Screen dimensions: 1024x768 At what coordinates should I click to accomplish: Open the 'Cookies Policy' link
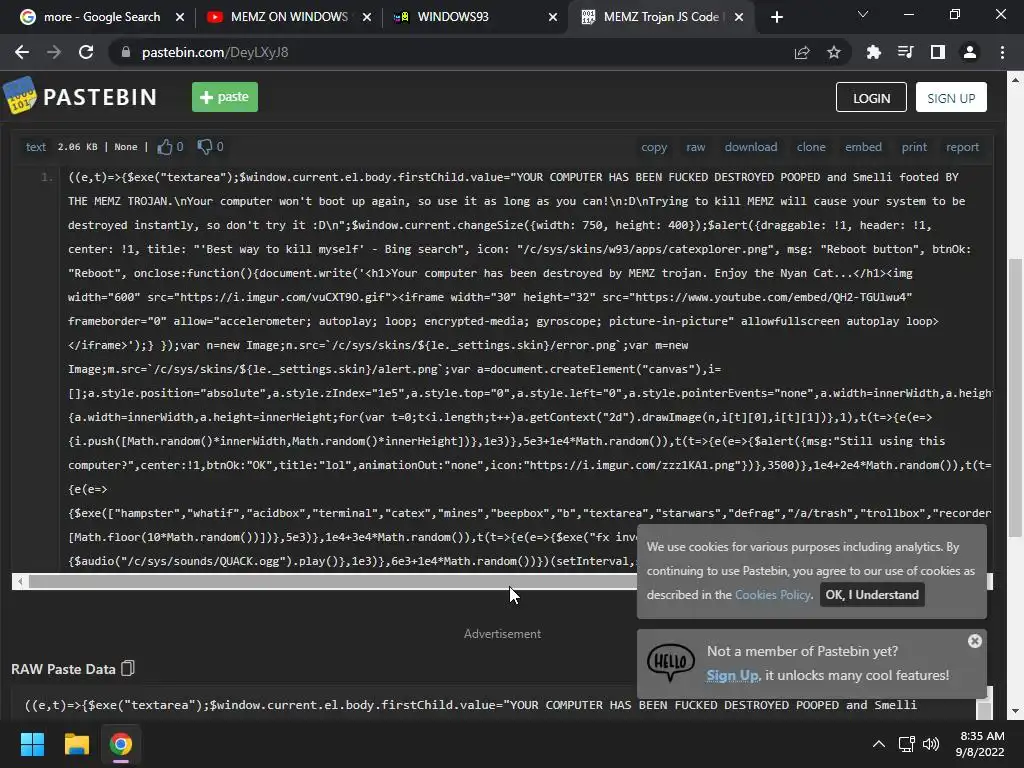[x=773, y=594]
